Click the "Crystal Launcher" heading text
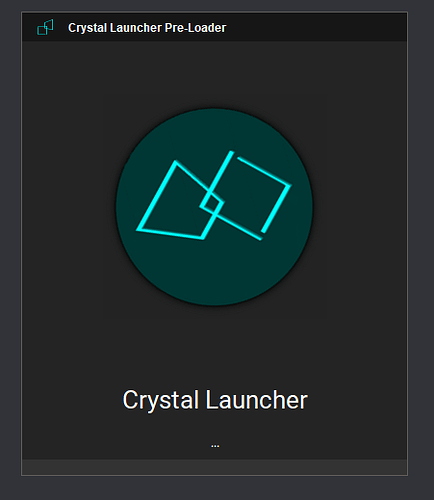Viewport: 434px width, 500px height. point(215,400)
